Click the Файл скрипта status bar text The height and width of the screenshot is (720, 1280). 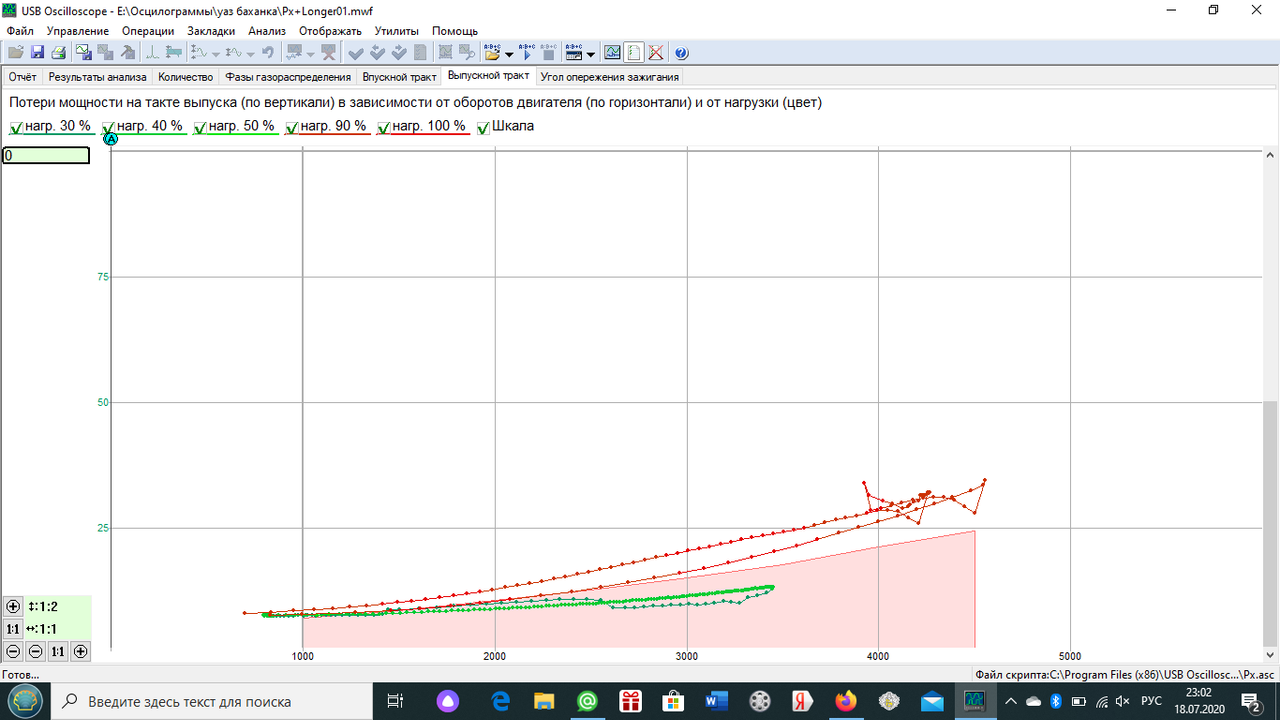point(1125,675)
